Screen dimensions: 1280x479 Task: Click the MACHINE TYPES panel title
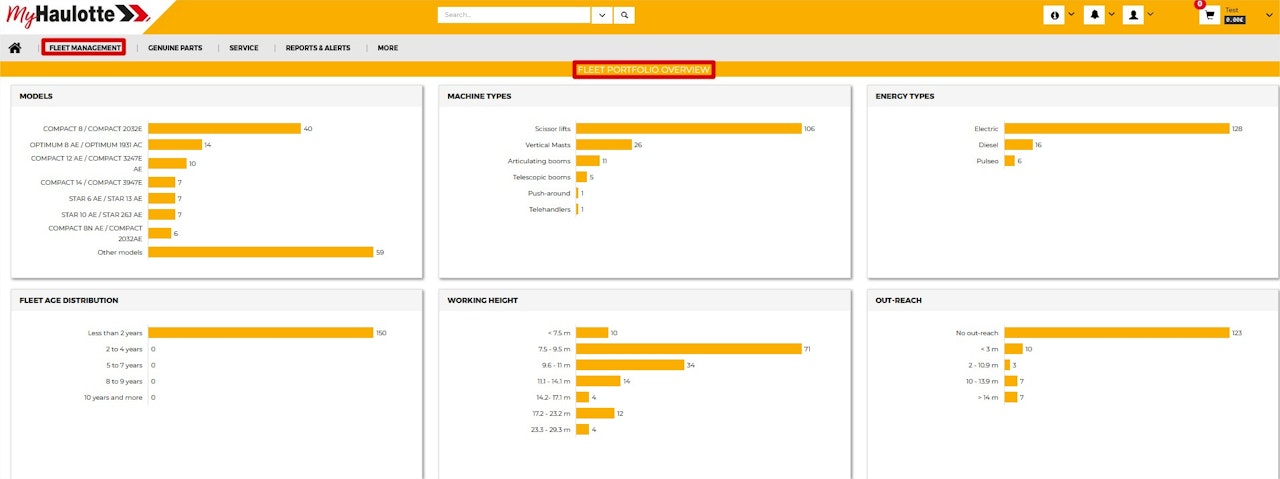(479, 96)
